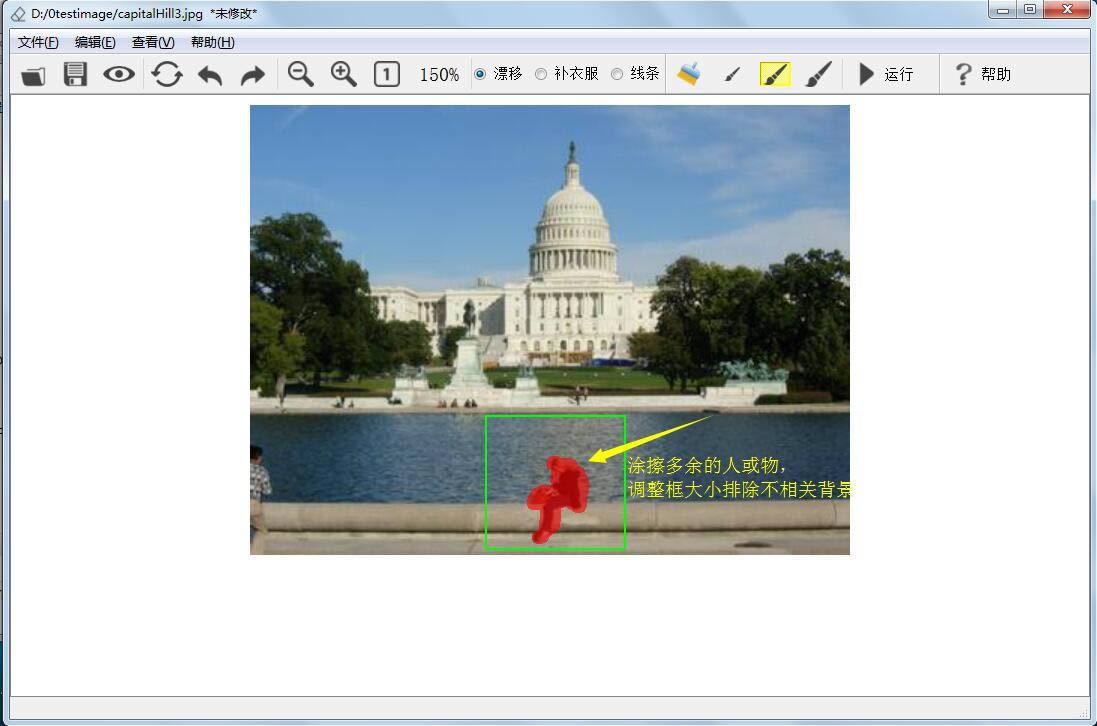Open the 查看(V) menu
1097x726 pixels.
click(153, 43)
